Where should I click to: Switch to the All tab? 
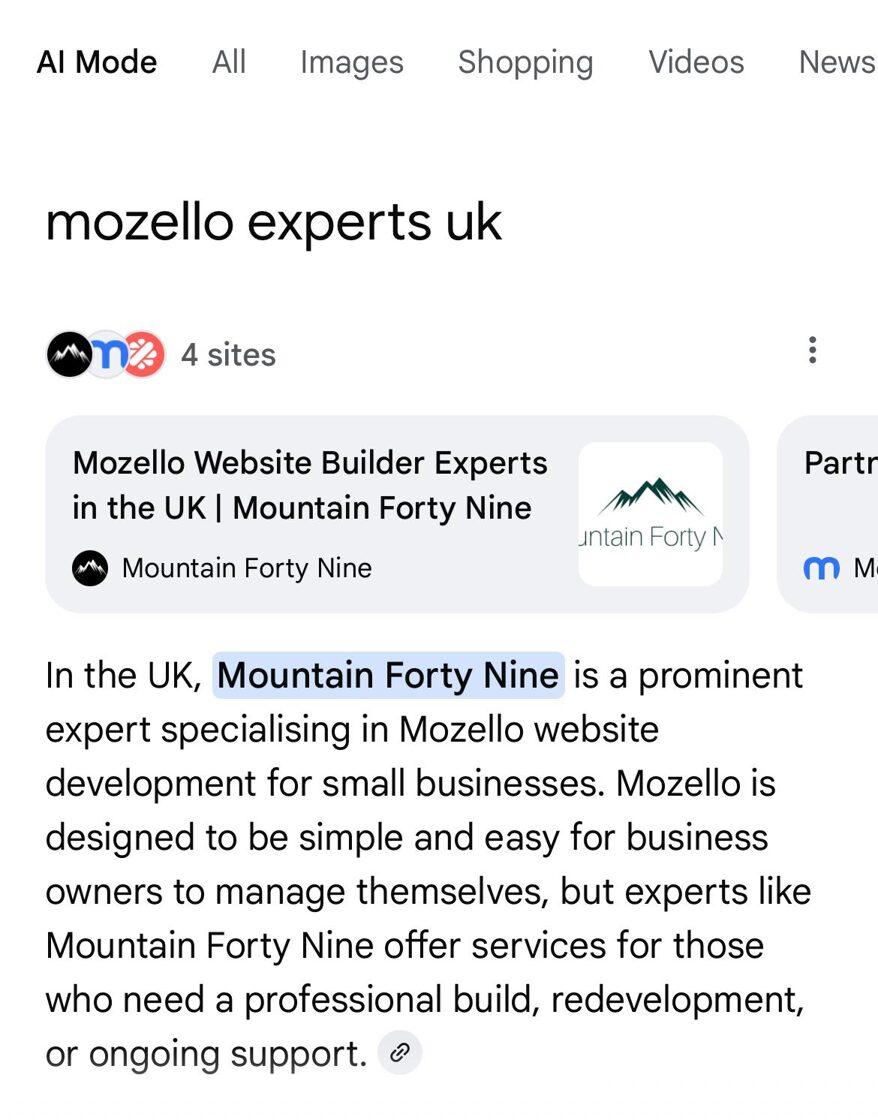pyautogui.click(x=229, y=62)
